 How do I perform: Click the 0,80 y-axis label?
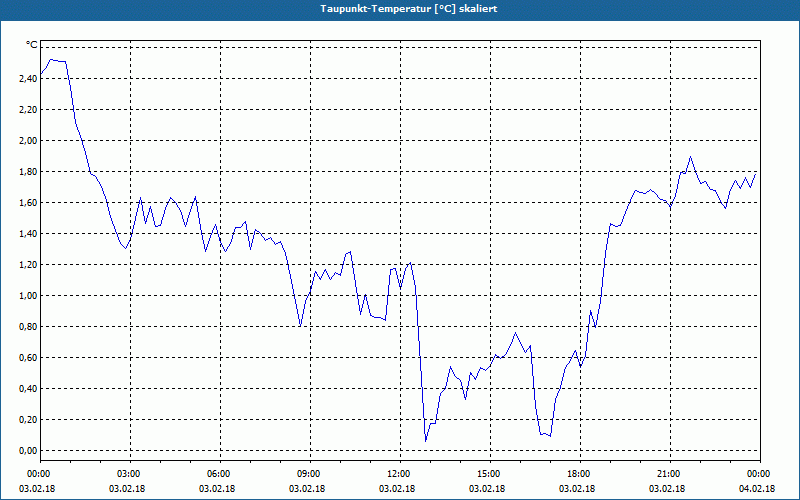[28, 327]
